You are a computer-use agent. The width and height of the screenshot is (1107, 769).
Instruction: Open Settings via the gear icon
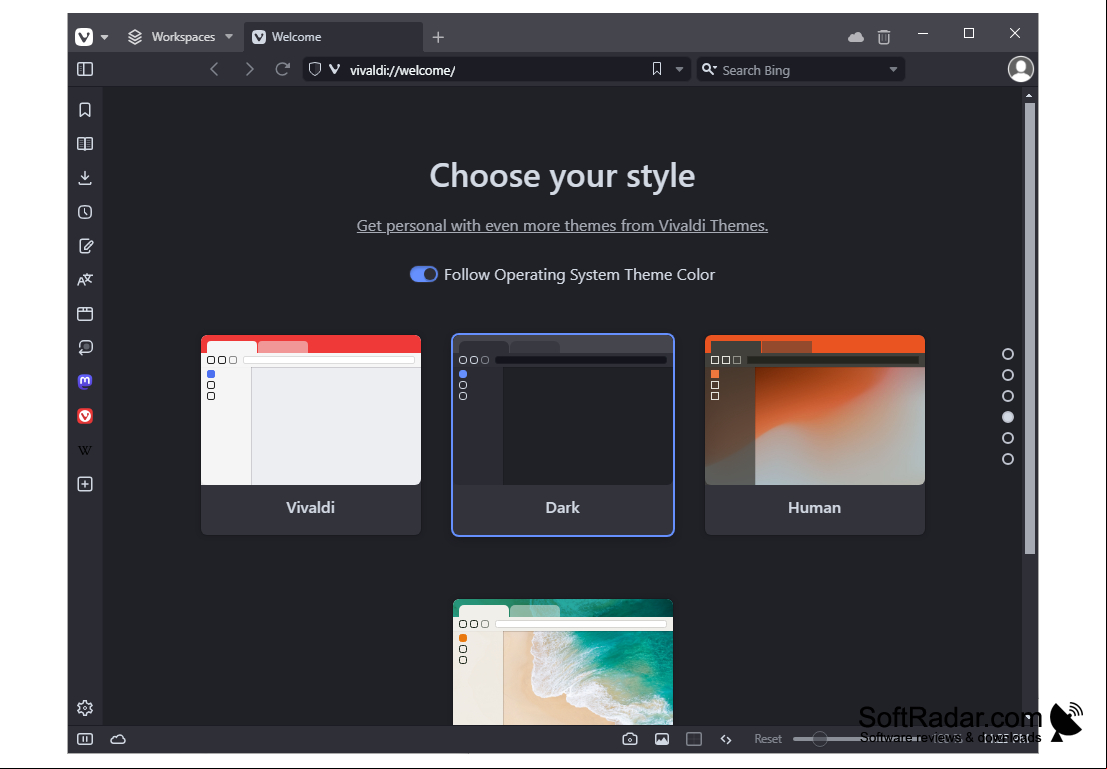[85, 708]
